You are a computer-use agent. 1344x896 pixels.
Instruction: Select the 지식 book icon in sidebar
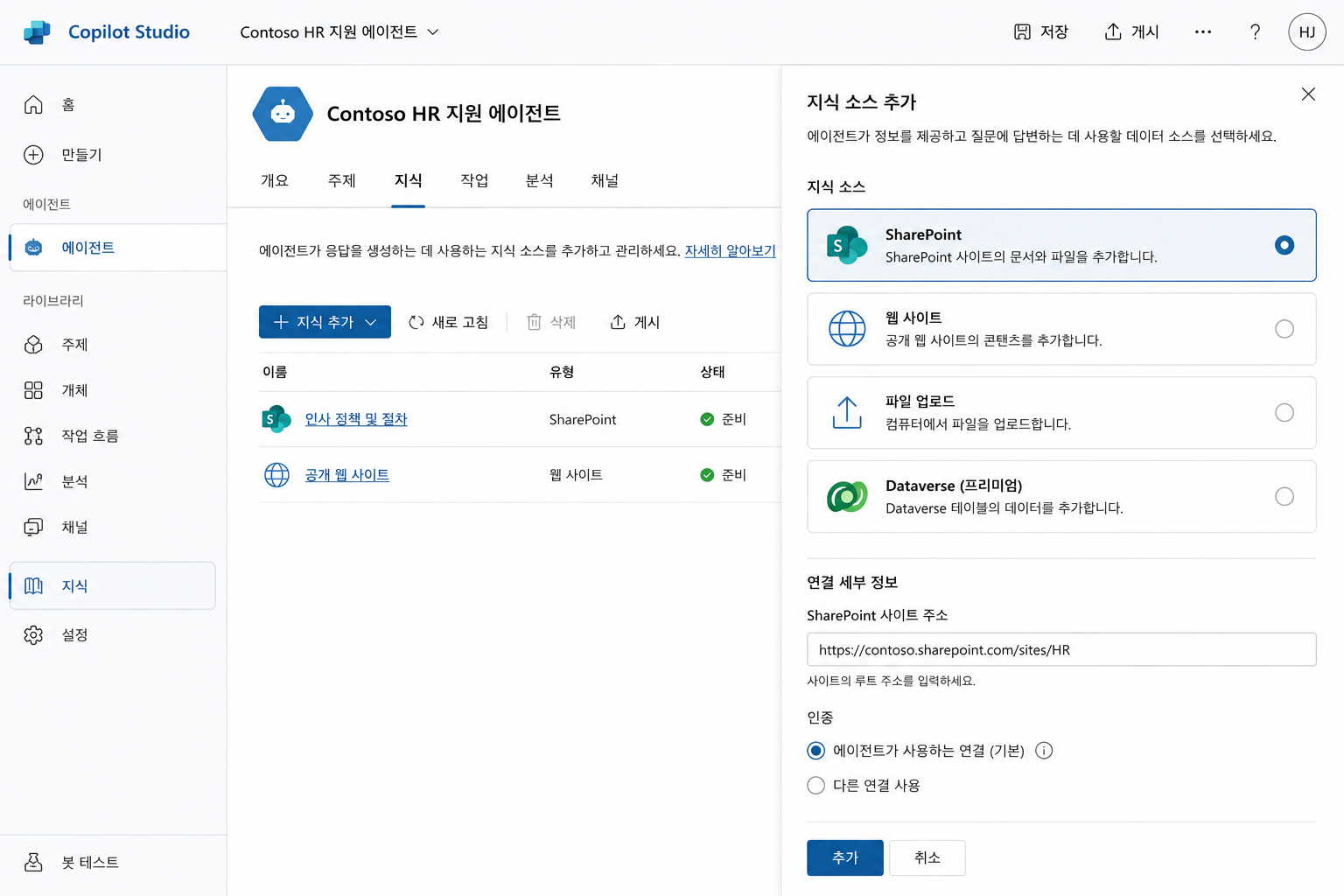[33, 585]
